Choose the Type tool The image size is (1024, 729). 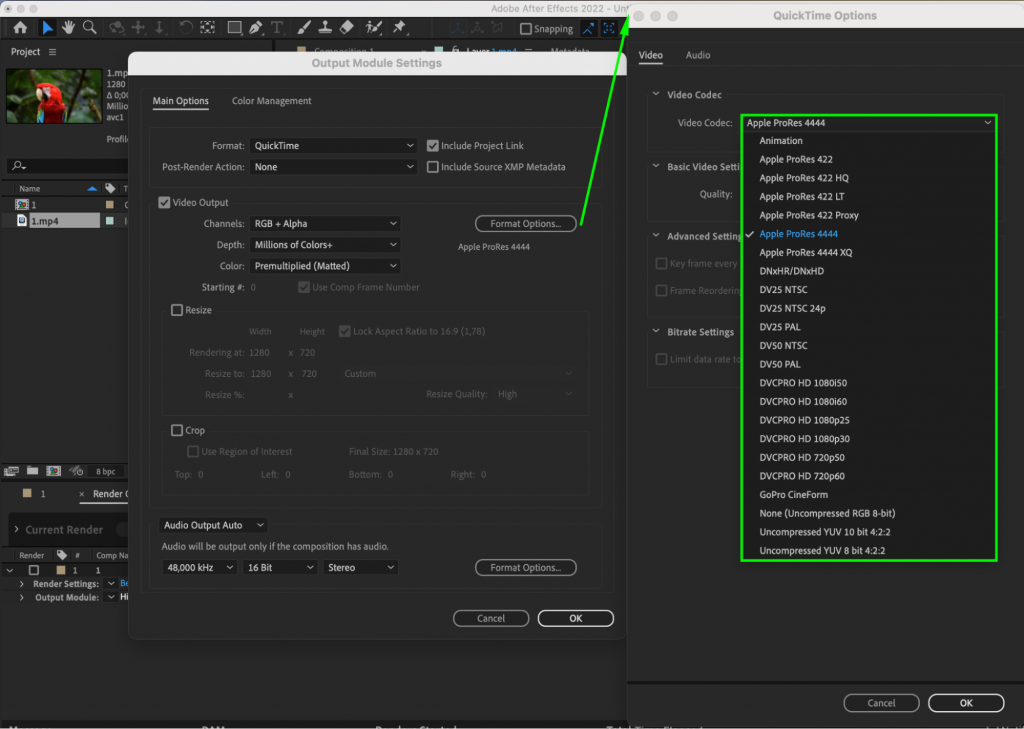coord(278,28)
